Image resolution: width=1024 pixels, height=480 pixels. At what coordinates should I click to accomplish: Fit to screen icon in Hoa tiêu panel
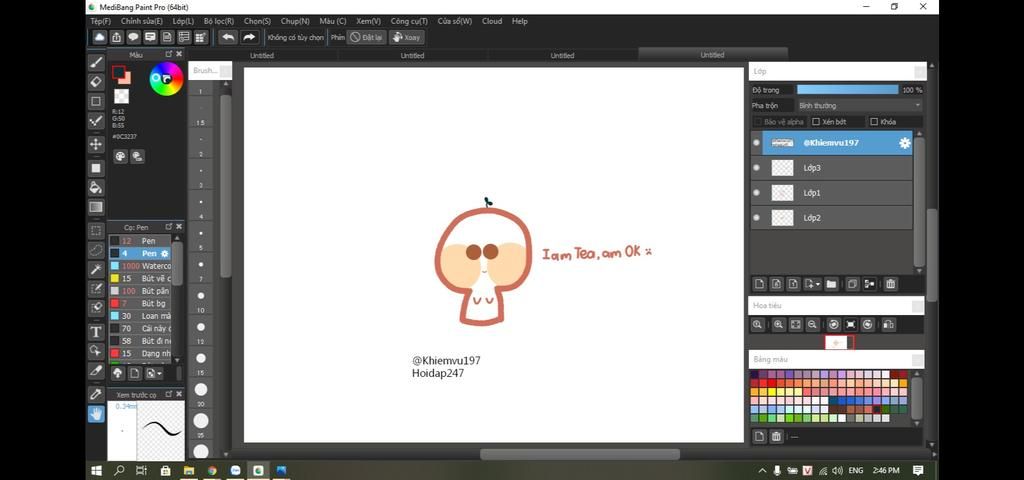[795, 325]
